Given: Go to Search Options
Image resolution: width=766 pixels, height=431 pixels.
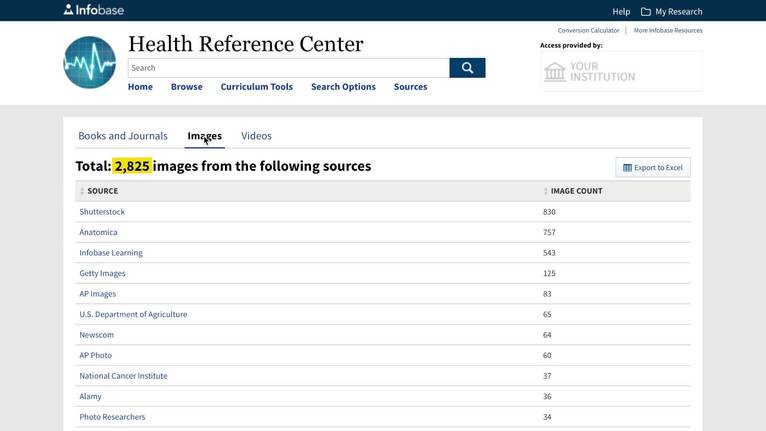Looking at the screenshot, I should (x=343, y=87).
